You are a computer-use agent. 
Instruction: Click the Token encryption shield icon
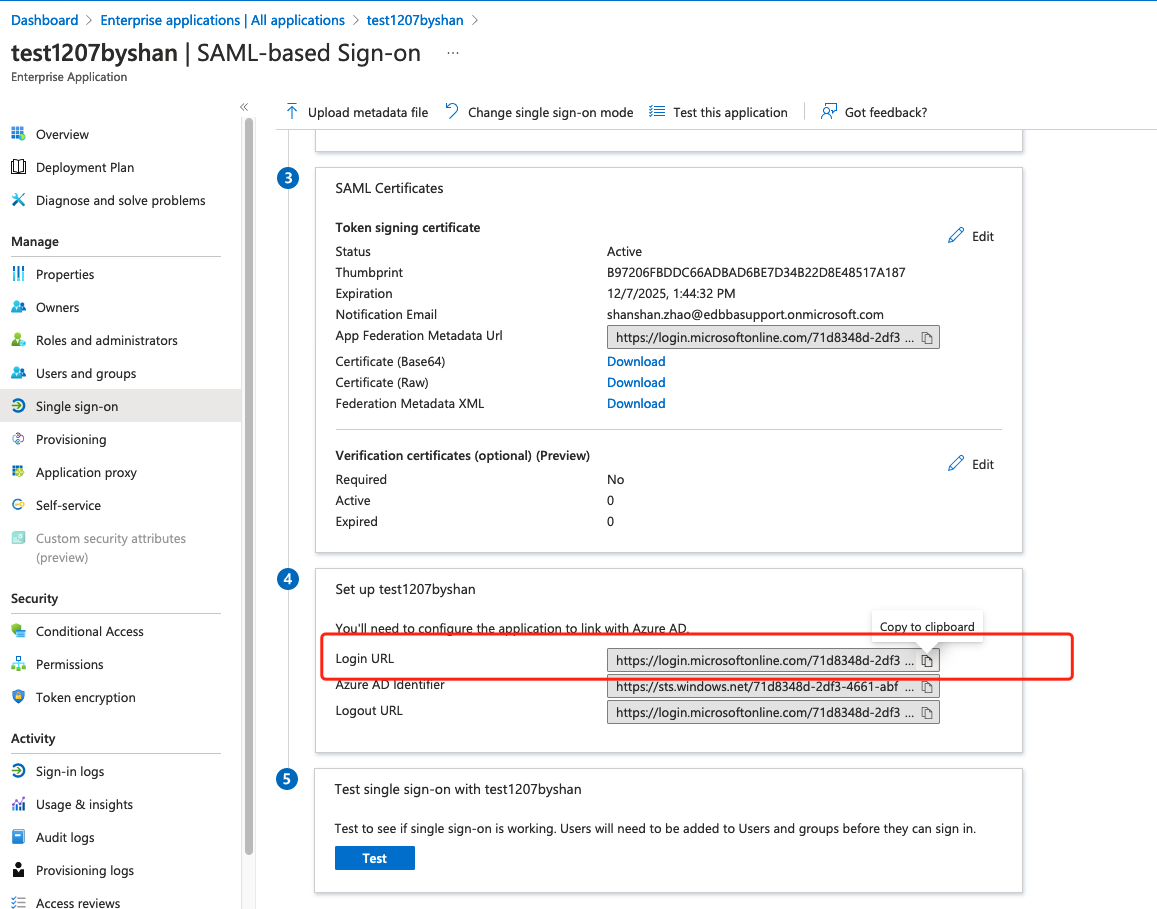[x=18, y=697]
